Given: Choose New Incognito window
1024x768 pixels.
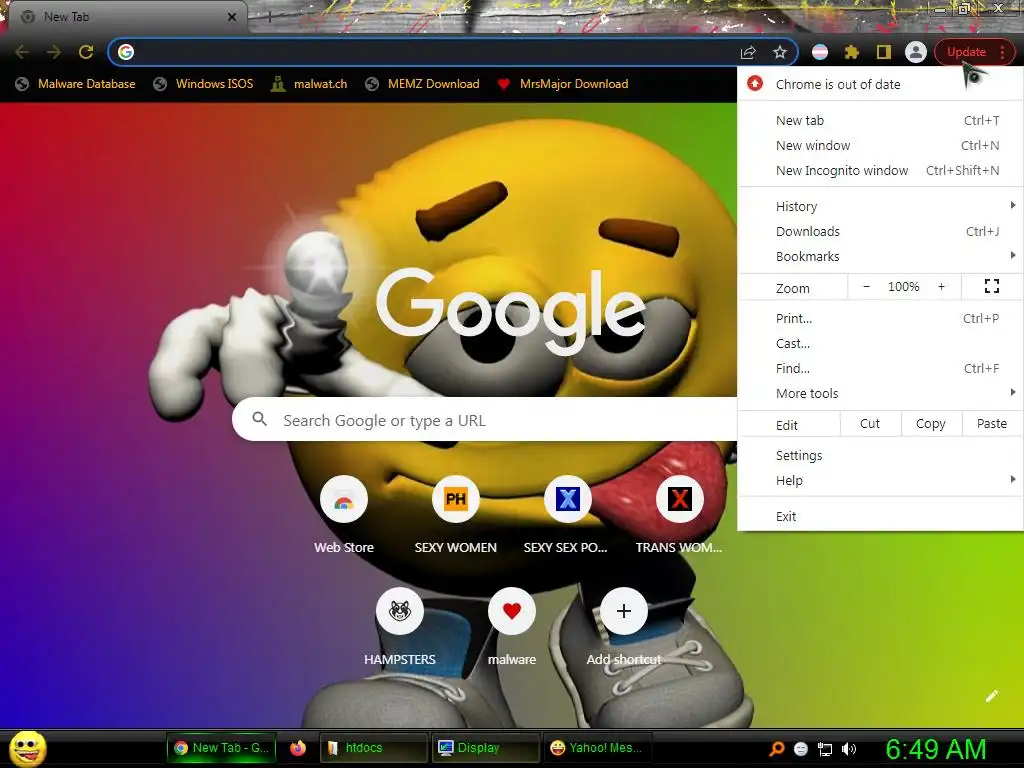Looking at the screenshot, I should (880, 170).
